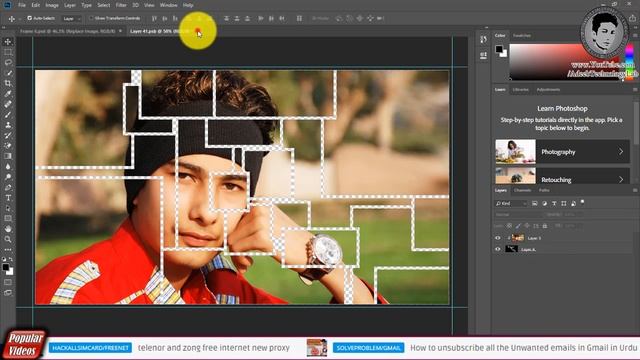Select the Dodge tool
640x360 pixels.
point(8,177)
